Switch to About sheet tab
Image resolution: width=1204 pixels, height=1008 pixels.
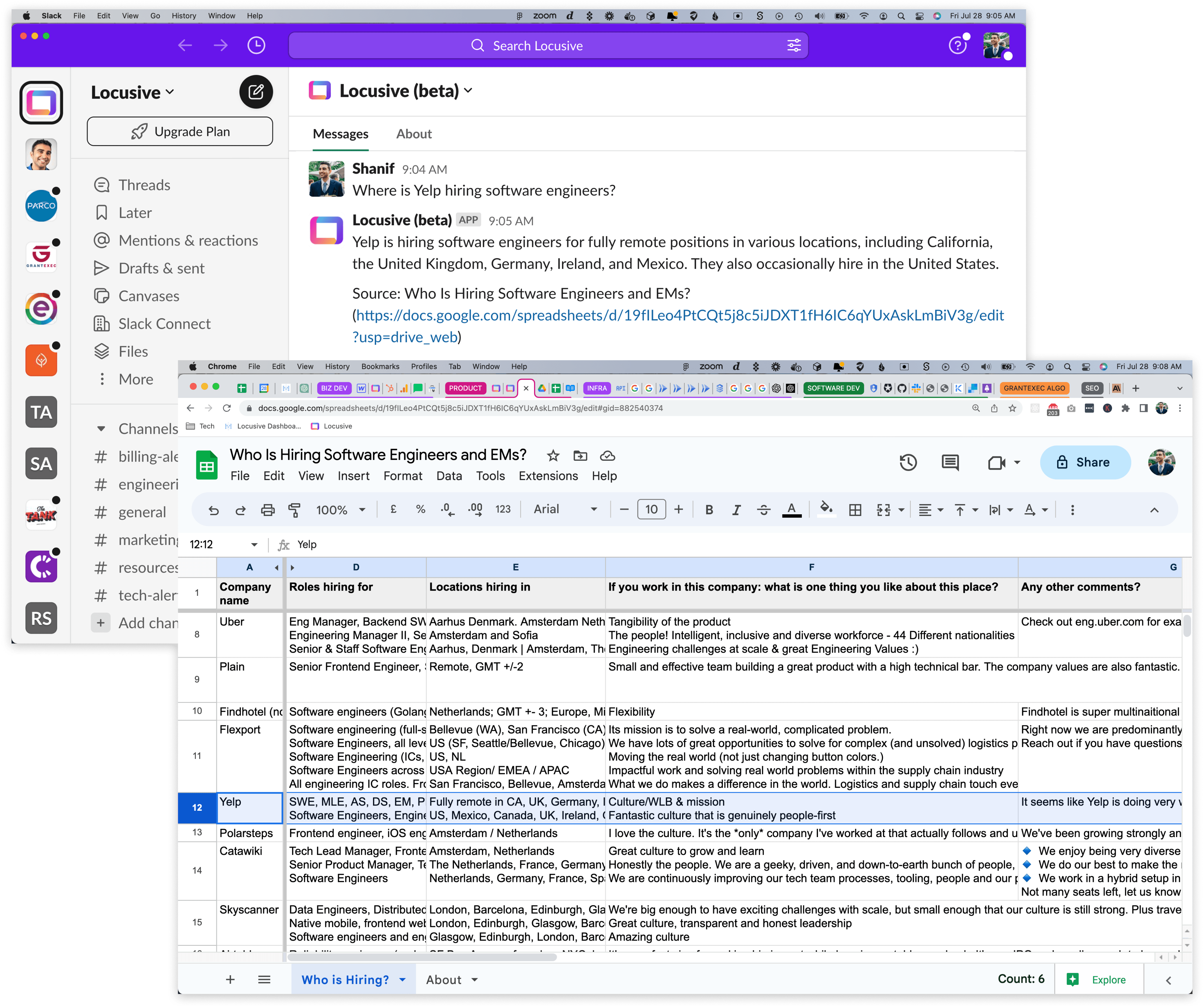coord(443,980)
